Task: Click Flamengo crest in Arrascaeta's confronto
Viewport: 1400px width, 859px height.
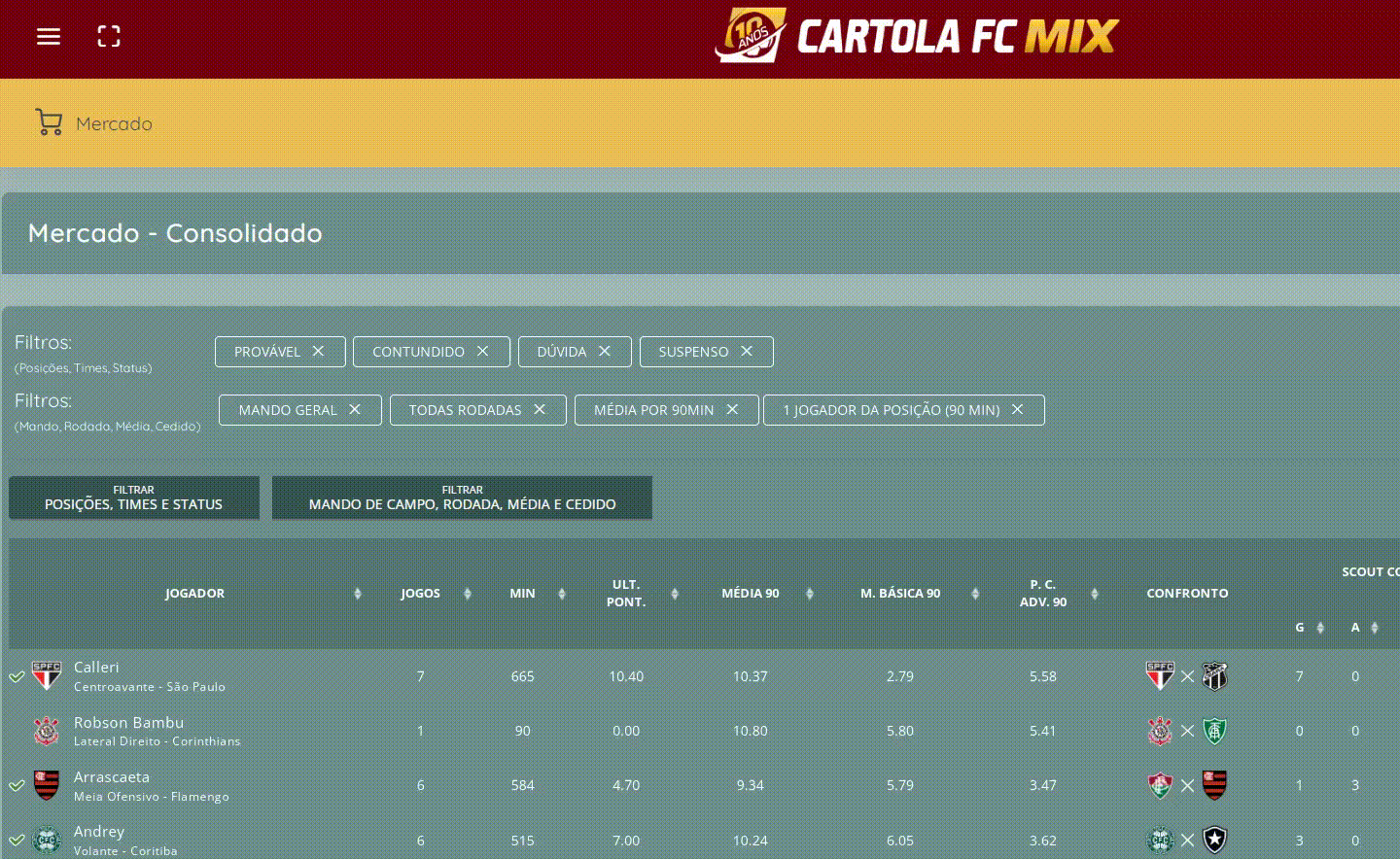Action: click(1214, 785)
